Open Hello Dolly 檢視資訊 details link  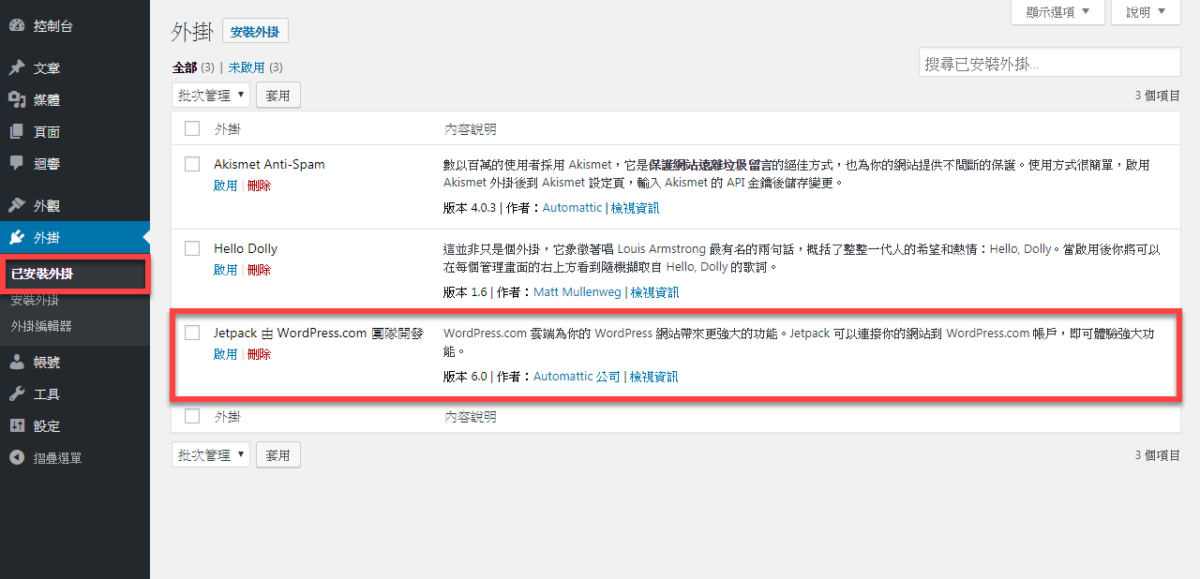654,293
